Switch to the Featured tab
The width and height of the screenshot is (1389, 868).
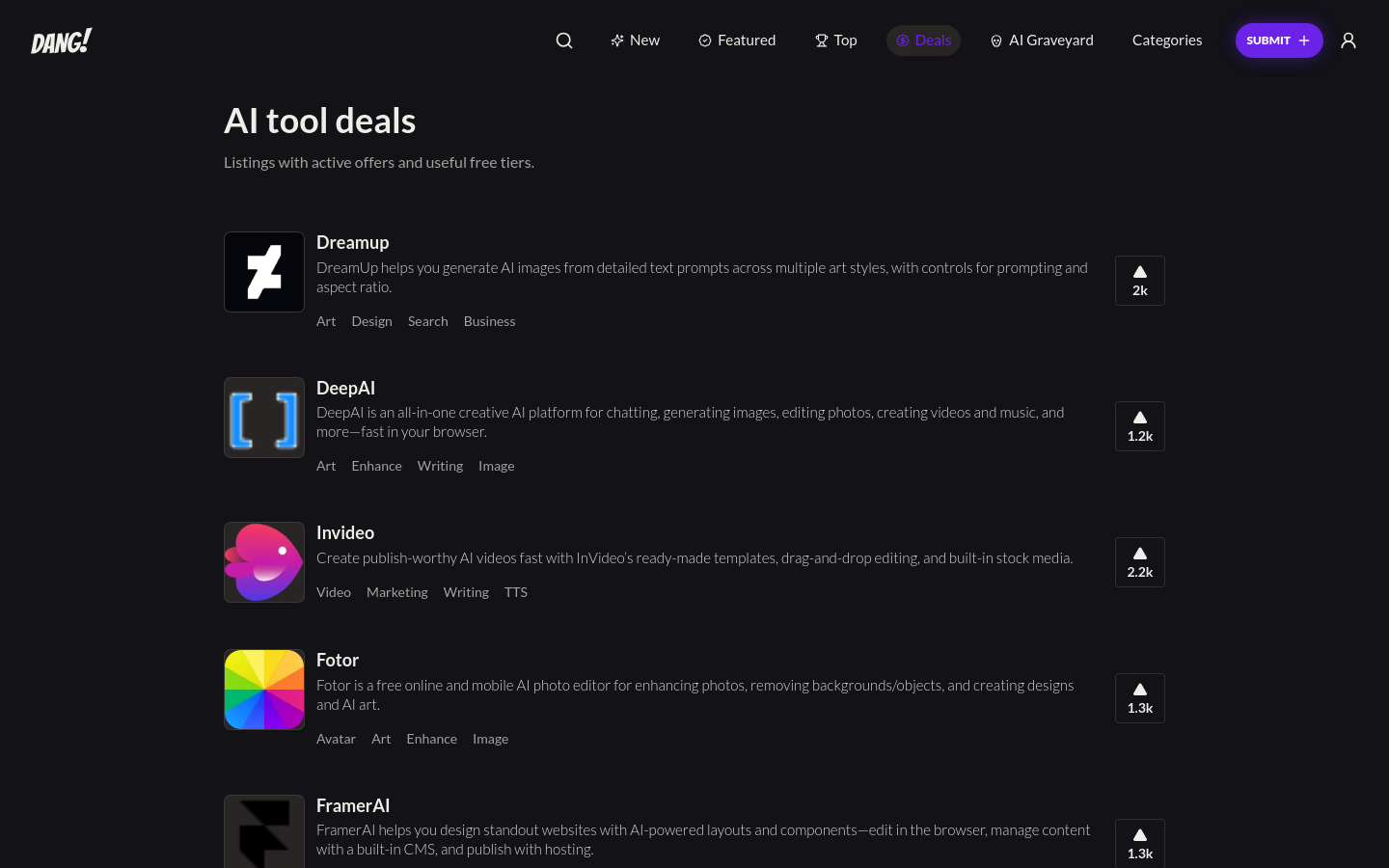tap(737, 41)
